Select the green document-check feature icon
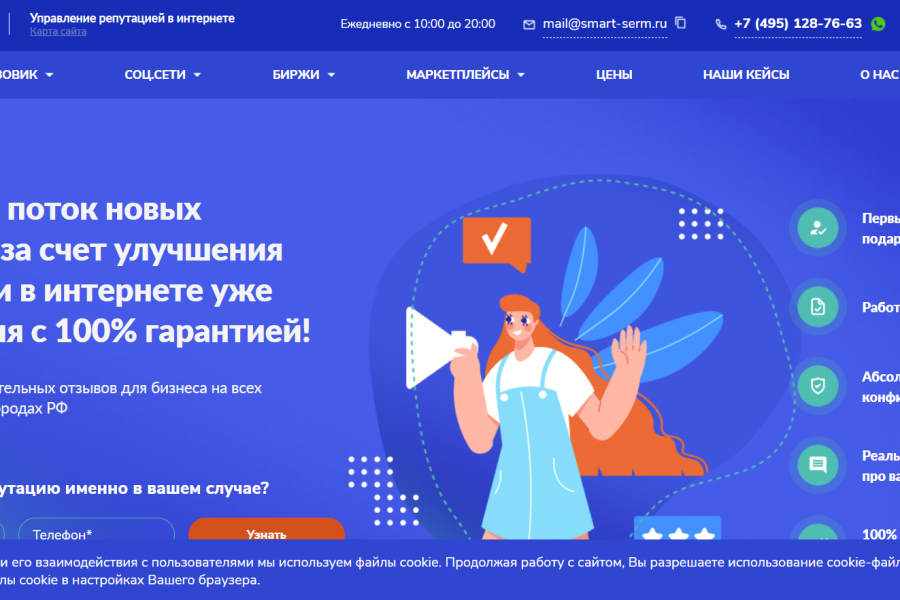 [817, 307]
